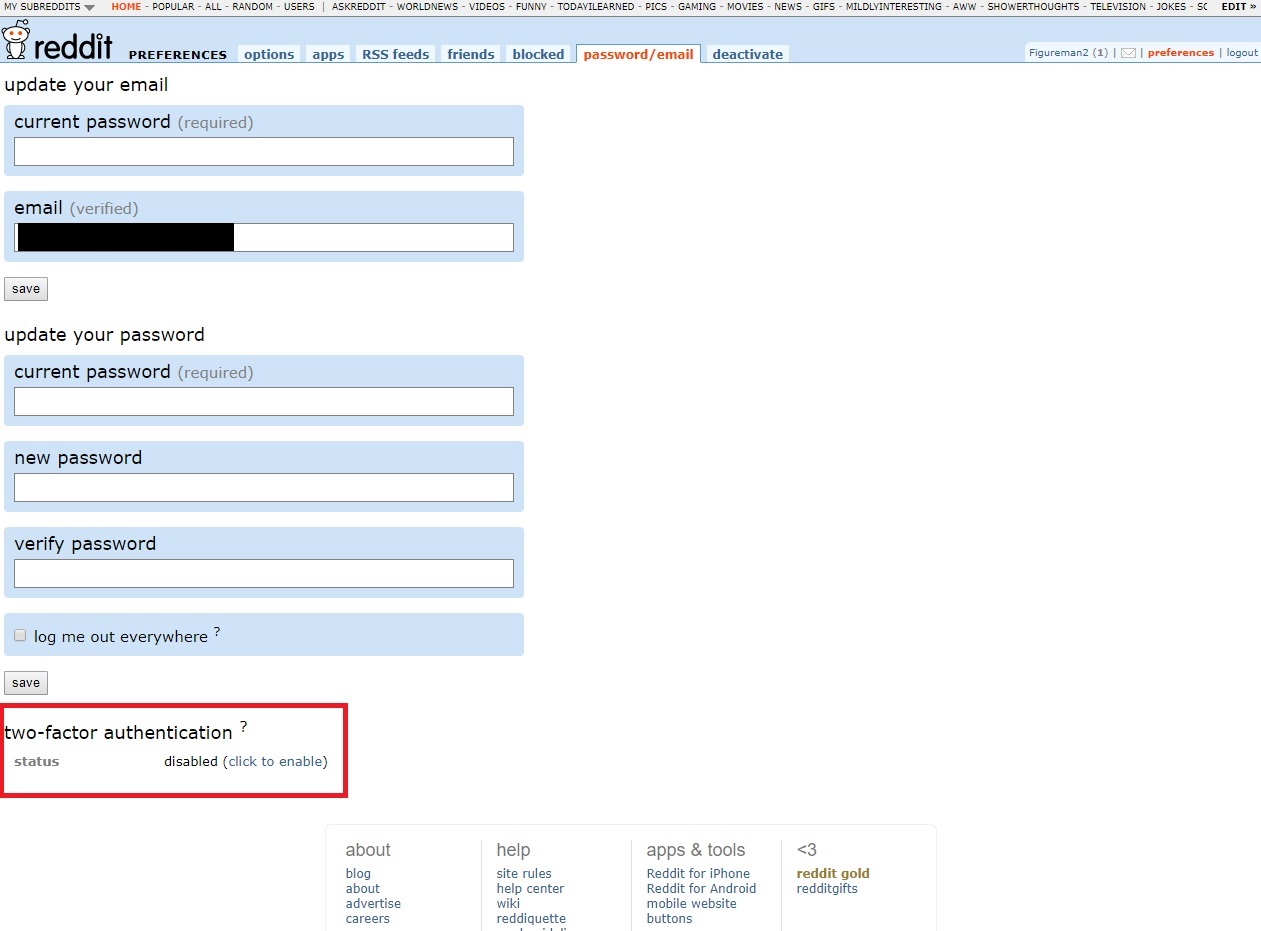
Task: Visit the MILDLYINTERESTING subreddit link
Action: pyautogui.click(x=894, y=7)
